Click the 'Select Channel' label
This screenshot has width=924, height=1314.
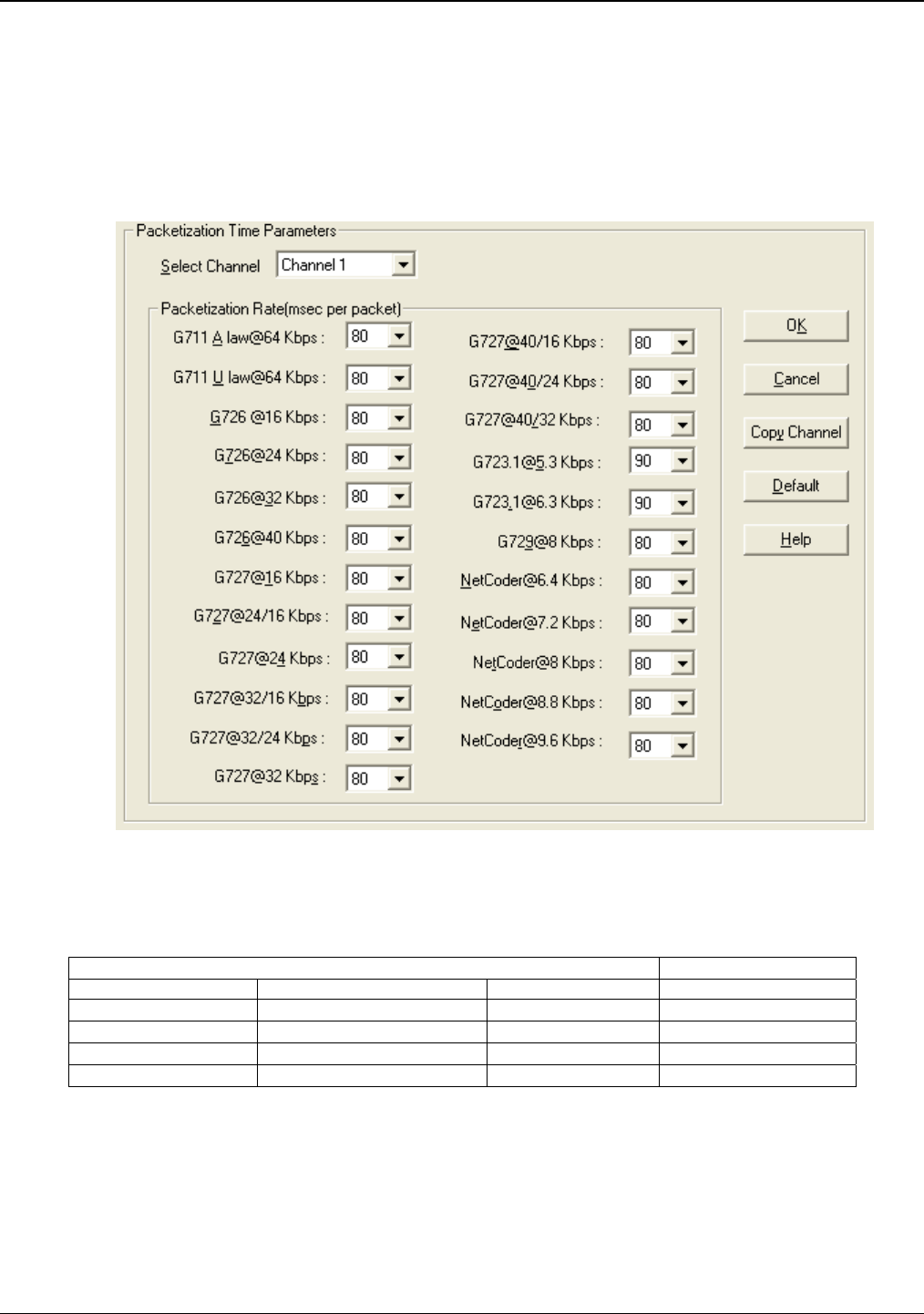pos(210,266)
